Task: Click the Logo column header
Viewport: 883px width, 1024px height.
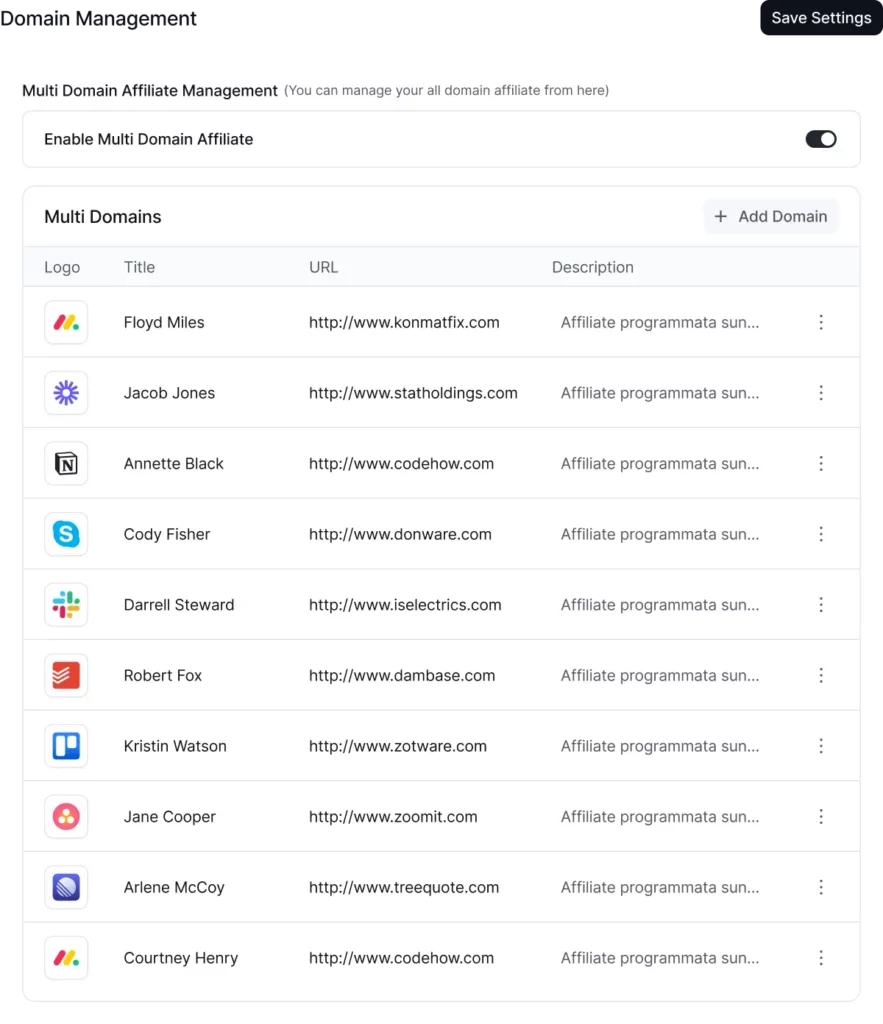Action: coord(62,267)
